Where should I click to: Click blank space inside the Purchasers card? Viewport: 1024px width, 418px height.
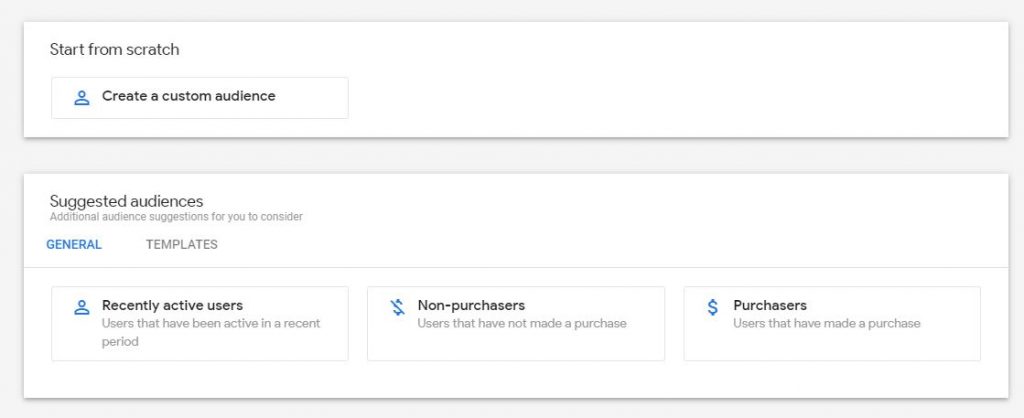pos(900,345)
